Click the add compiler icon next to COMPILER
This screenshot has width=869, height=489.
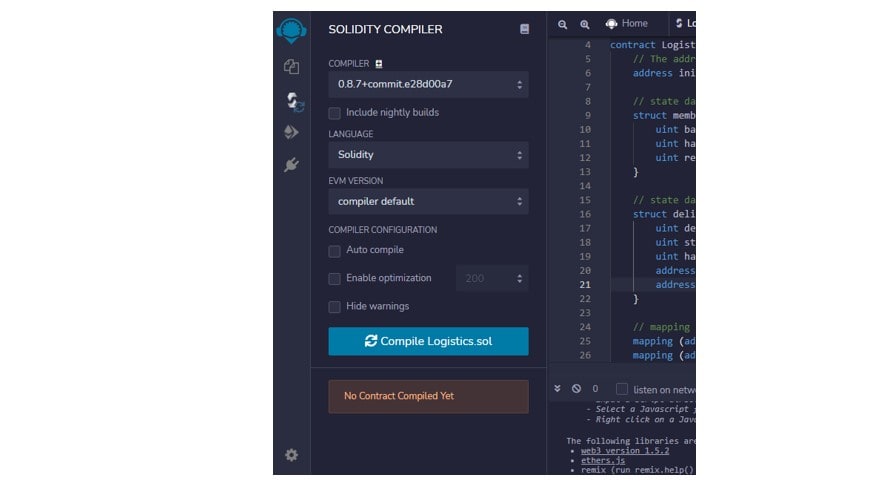click(x=379, y=64)
